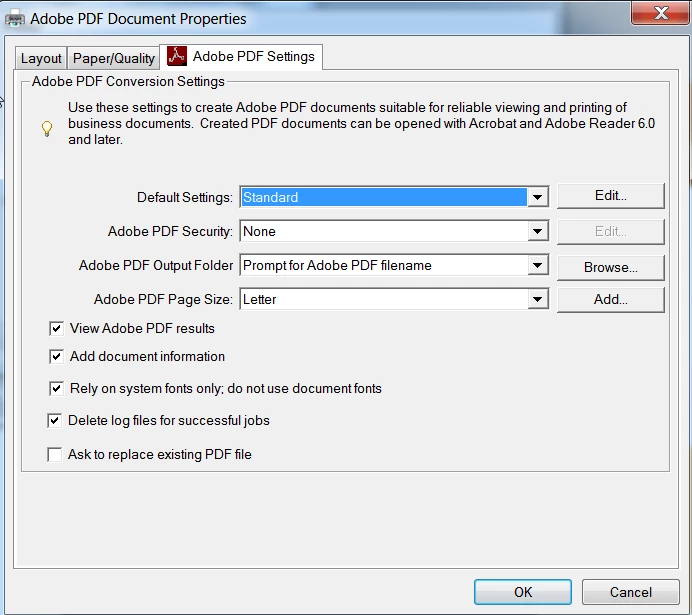Browse for an output folder
The width and height of the screenshot is (692, 615).
610,267
